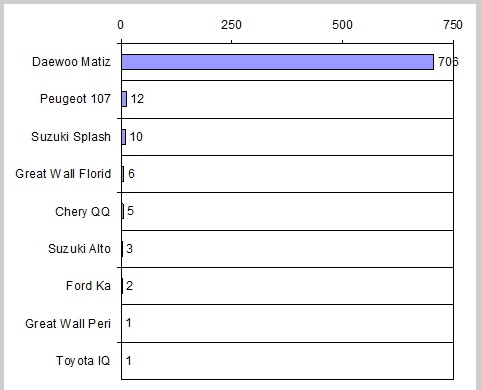481x390 pixels.
Task: Click the Daewoo Matiz bar
Action: (277, 62)
